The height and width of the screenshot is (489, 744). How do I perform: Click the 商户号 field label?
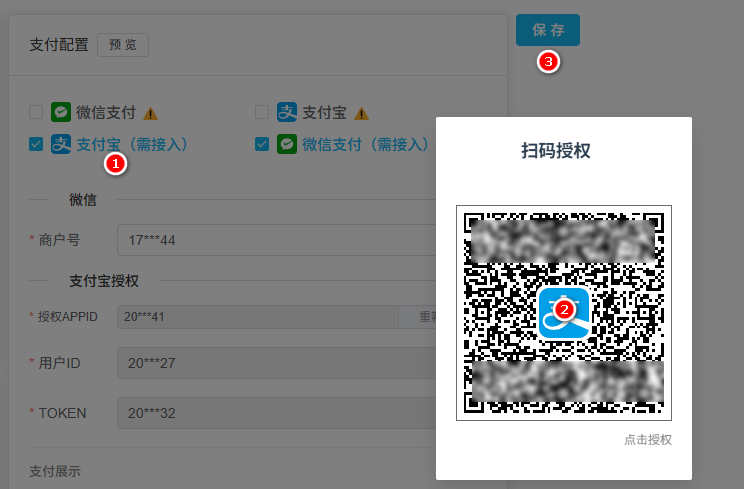(59, 240)
